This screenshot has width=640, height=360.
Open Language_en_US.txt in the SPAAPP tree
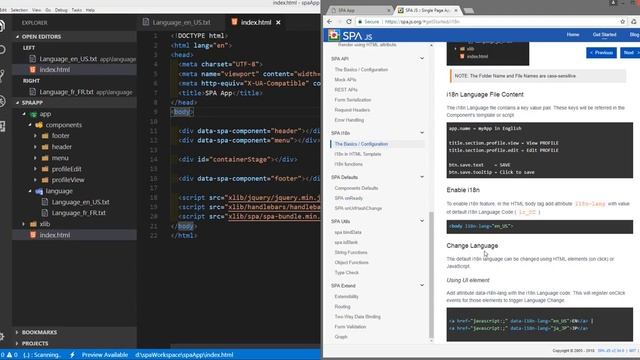[80, 202]
